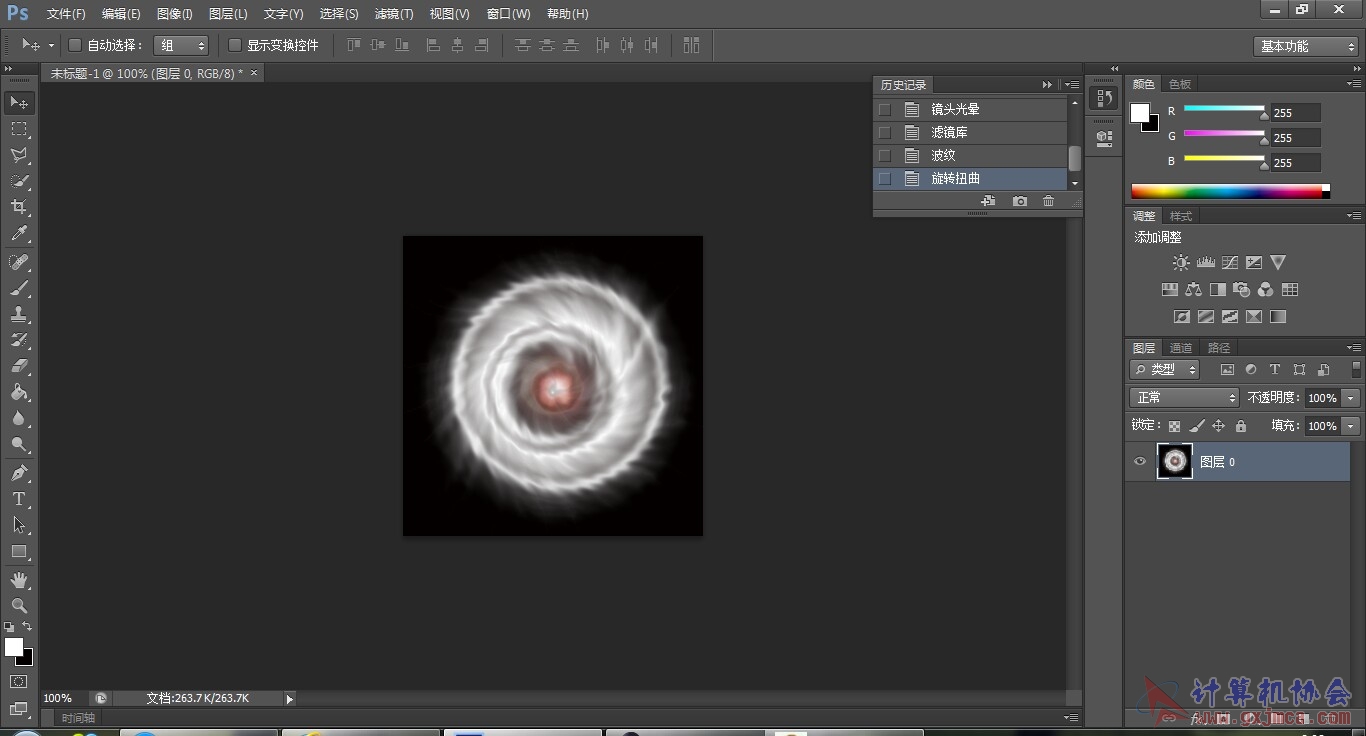Select the History Brush tool
The image size is (1366, 736).
point(19,340)
